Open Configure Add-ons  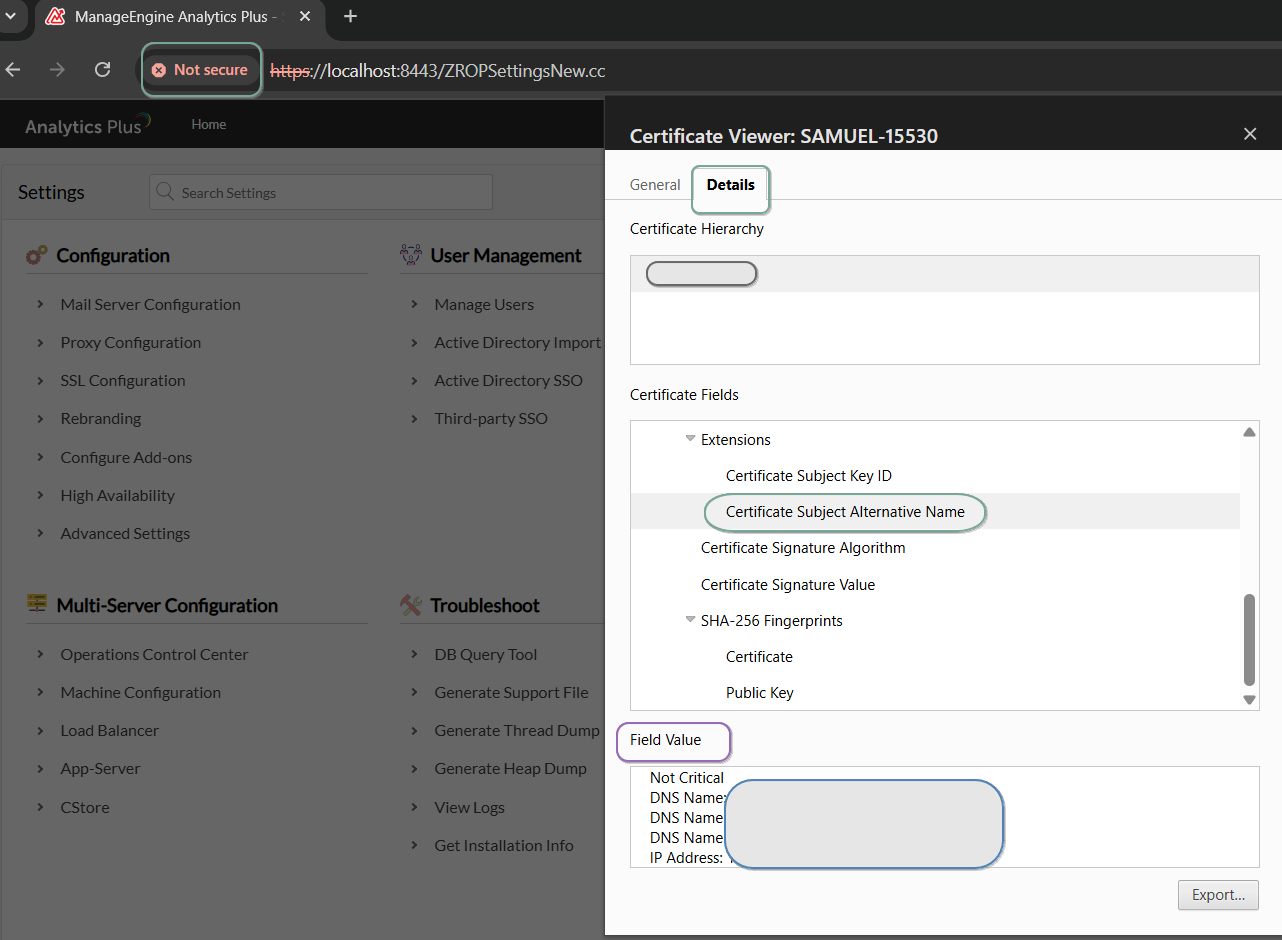point(126,457)
